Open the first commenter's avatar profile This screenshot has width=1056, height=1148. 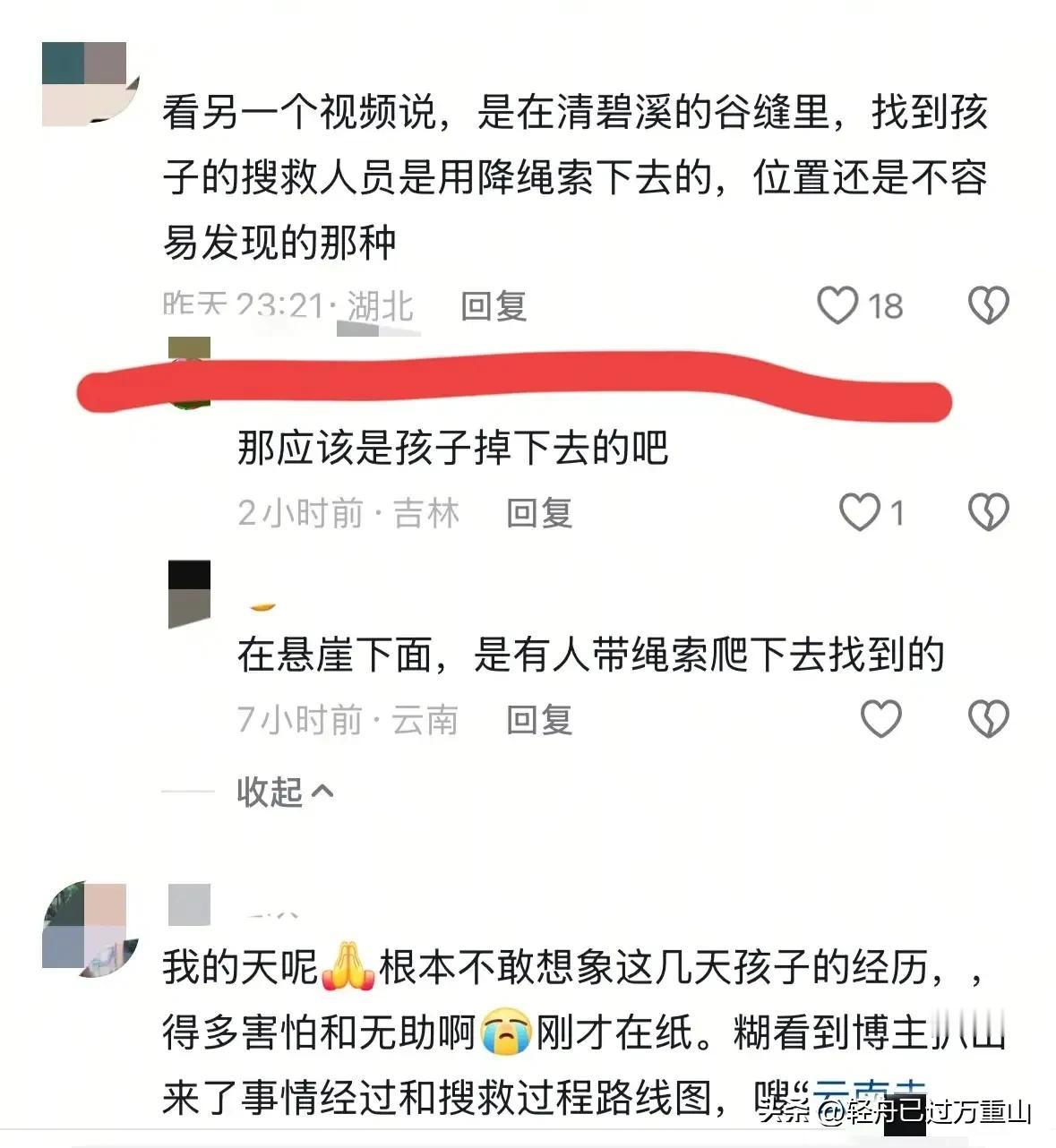pos(85,83)
